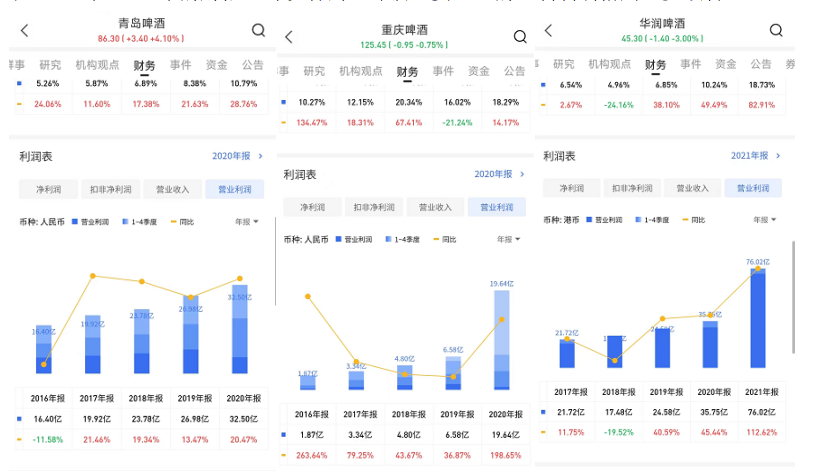Select 净利润 in the 重庆啤酒 panel

point(312,207)
